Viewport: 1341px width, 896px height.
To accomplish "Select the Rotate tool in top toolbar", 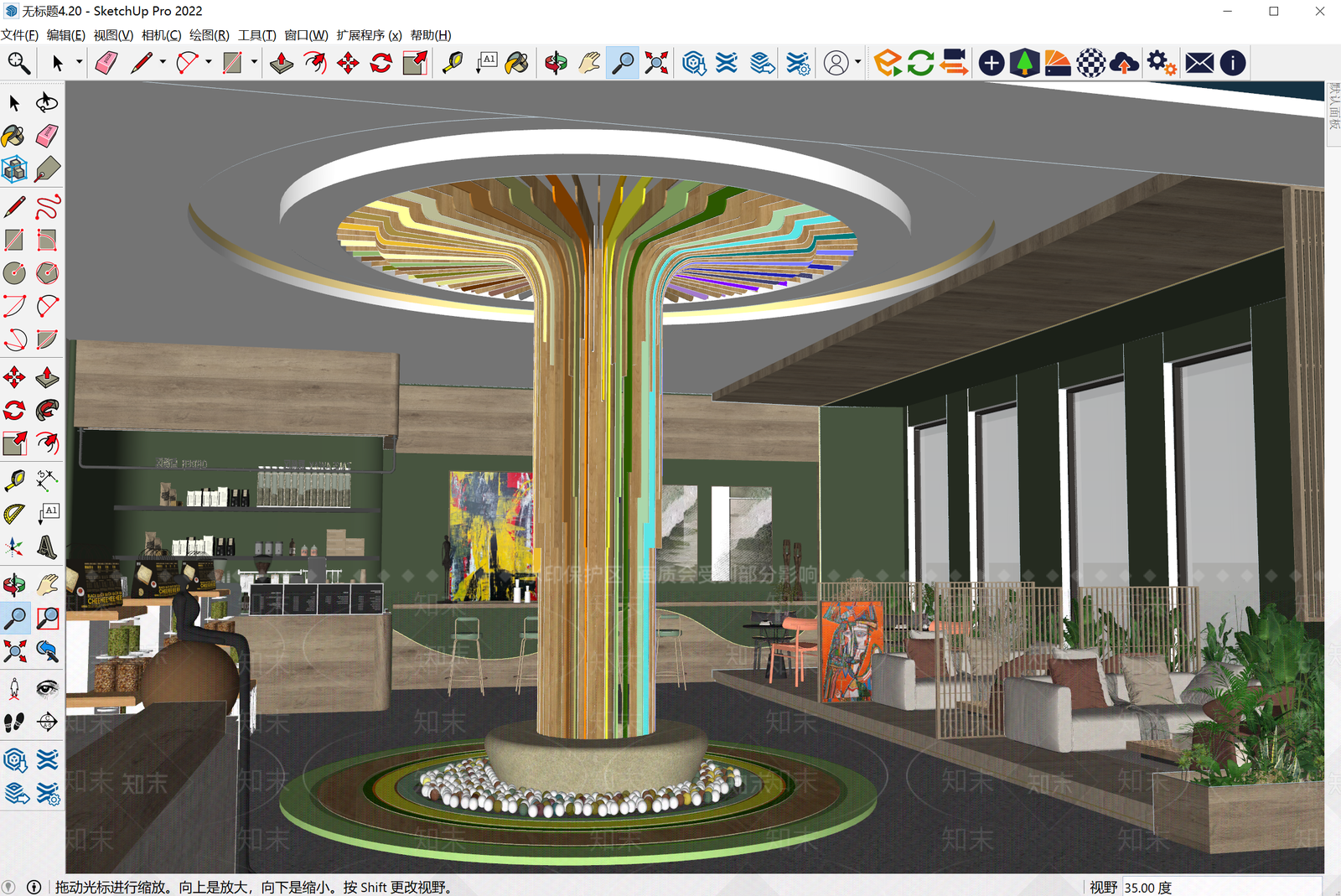I will pyautogui.click(x=381, y=63).
